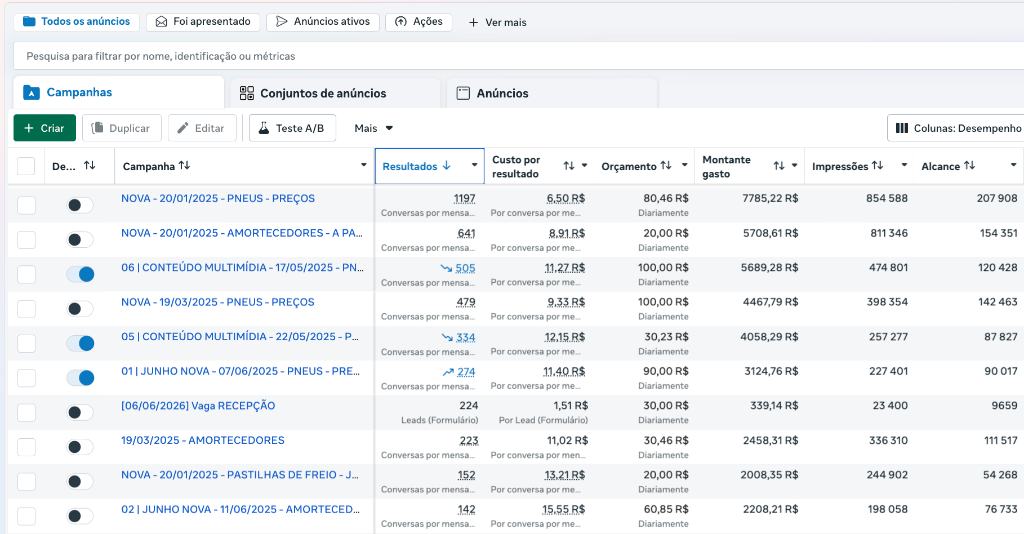Sort by Montante gasto arrows

[x=779, y=166]
